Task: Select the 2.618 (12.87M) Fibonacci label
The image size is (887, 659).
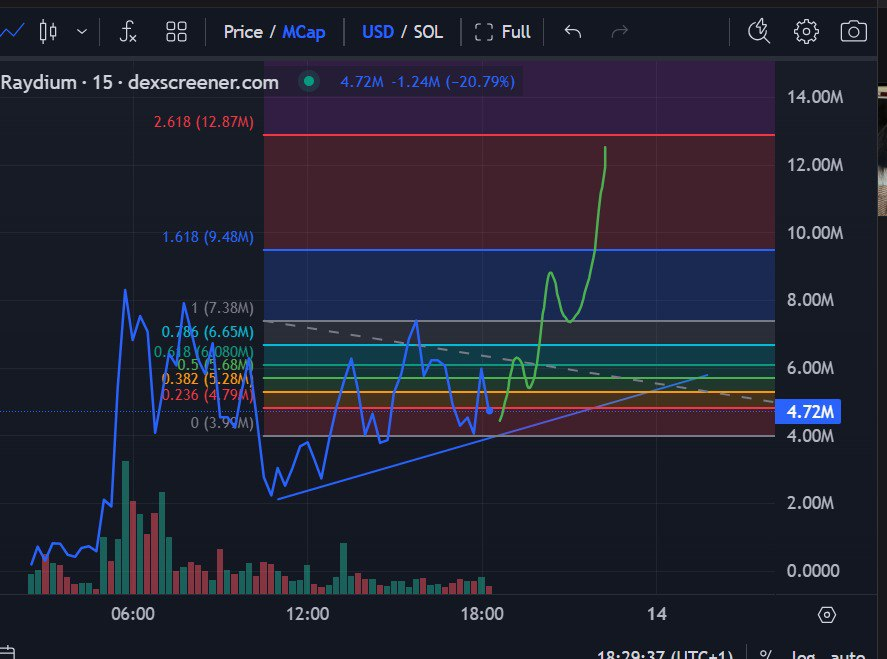Action: (x=204, y=122)
